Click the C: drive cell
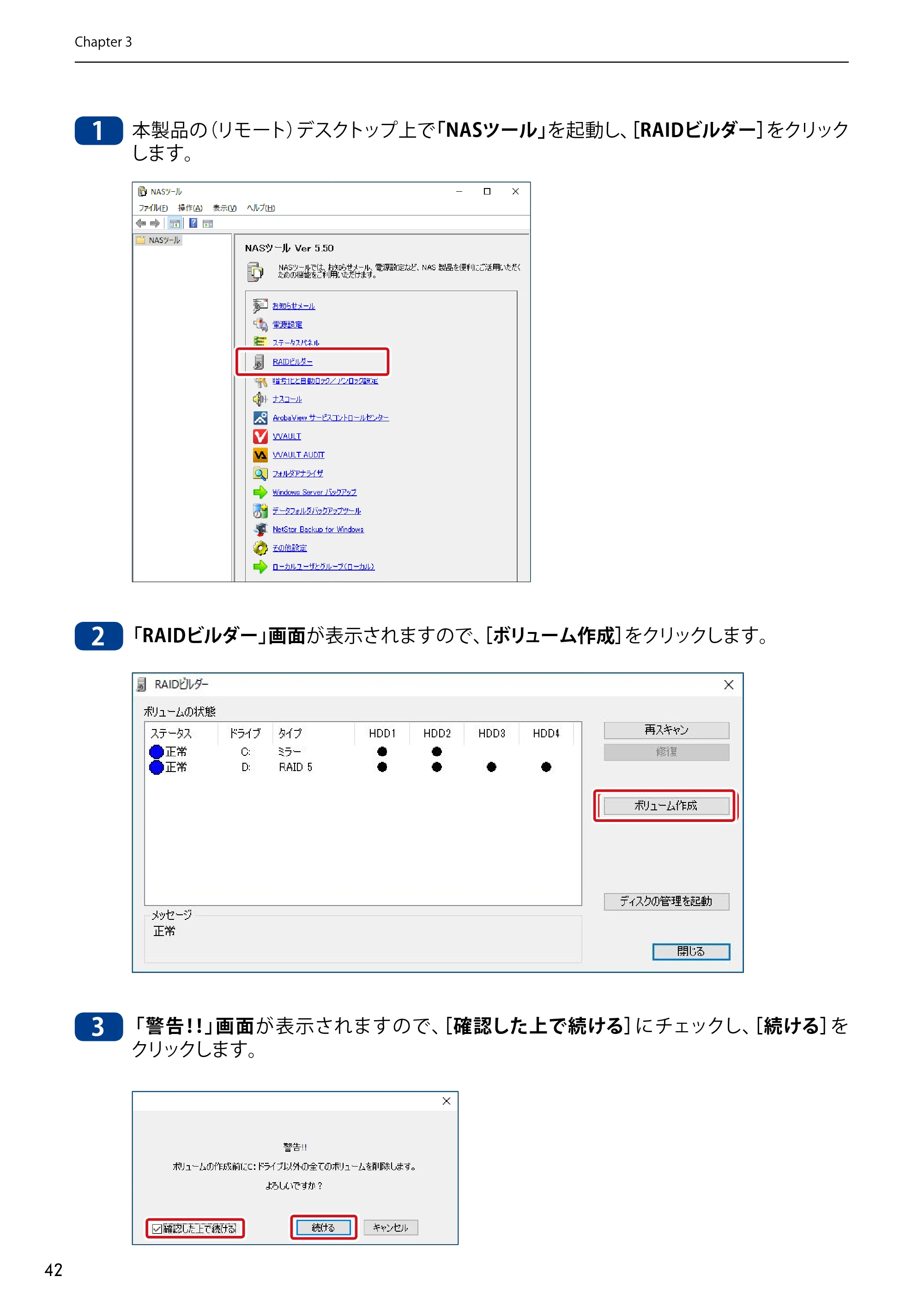Image resolution: width=924 pixels, height=1307 pixels. [x=246, y=752]
